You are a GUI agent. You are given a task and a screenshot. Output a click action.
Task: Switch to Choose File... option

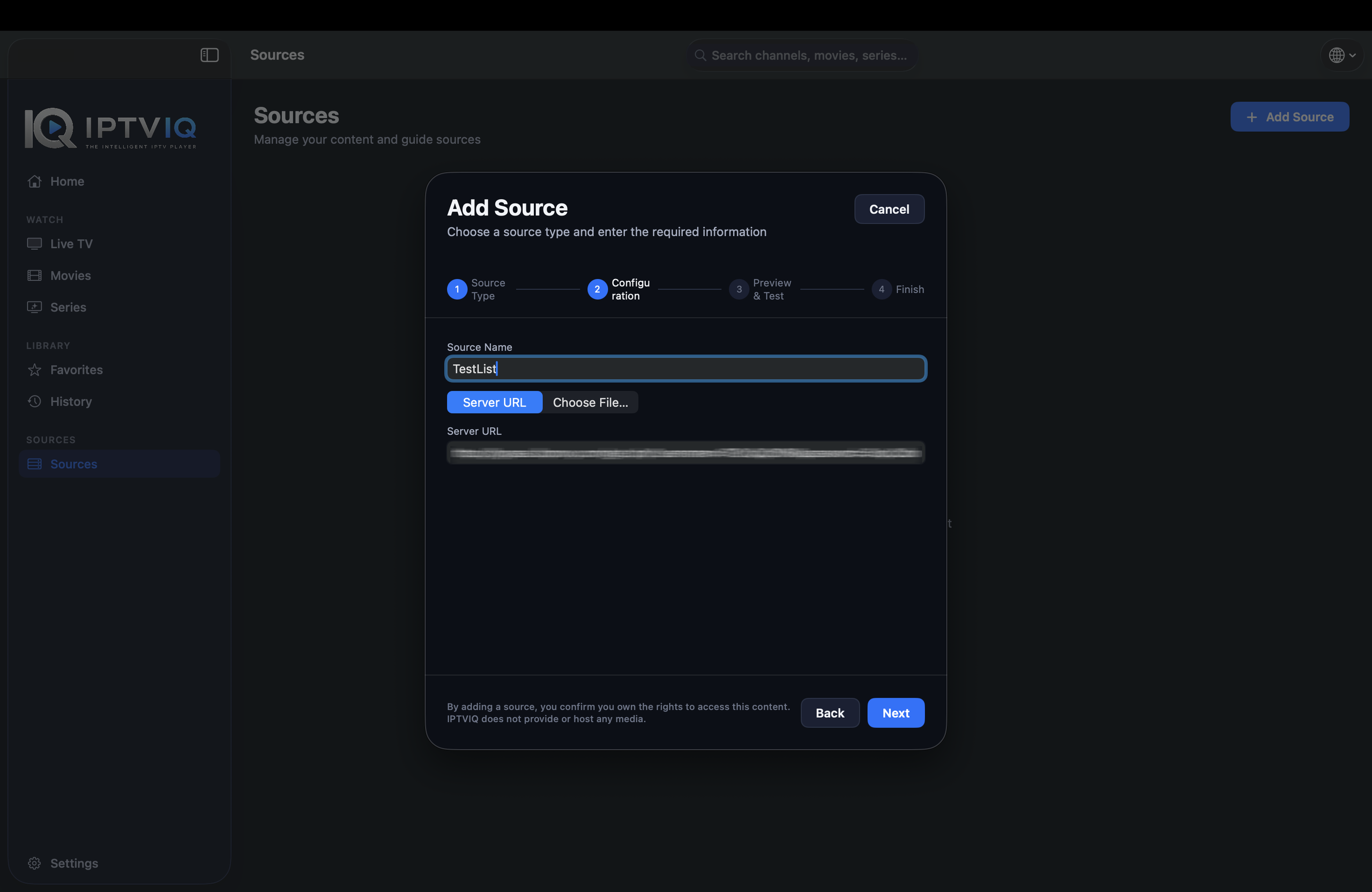[590, 402]
